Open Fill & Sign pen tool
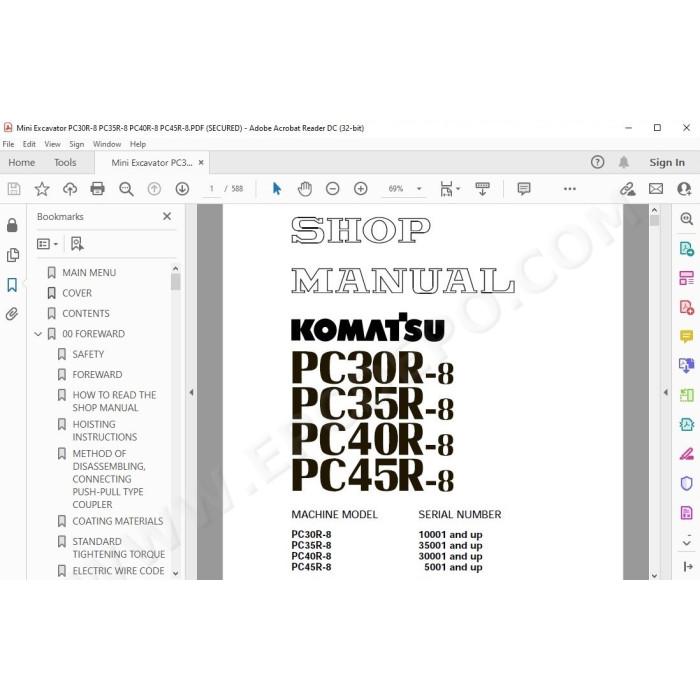The width and height of the screenshot is (700, 700). click(x=686, y=454)
